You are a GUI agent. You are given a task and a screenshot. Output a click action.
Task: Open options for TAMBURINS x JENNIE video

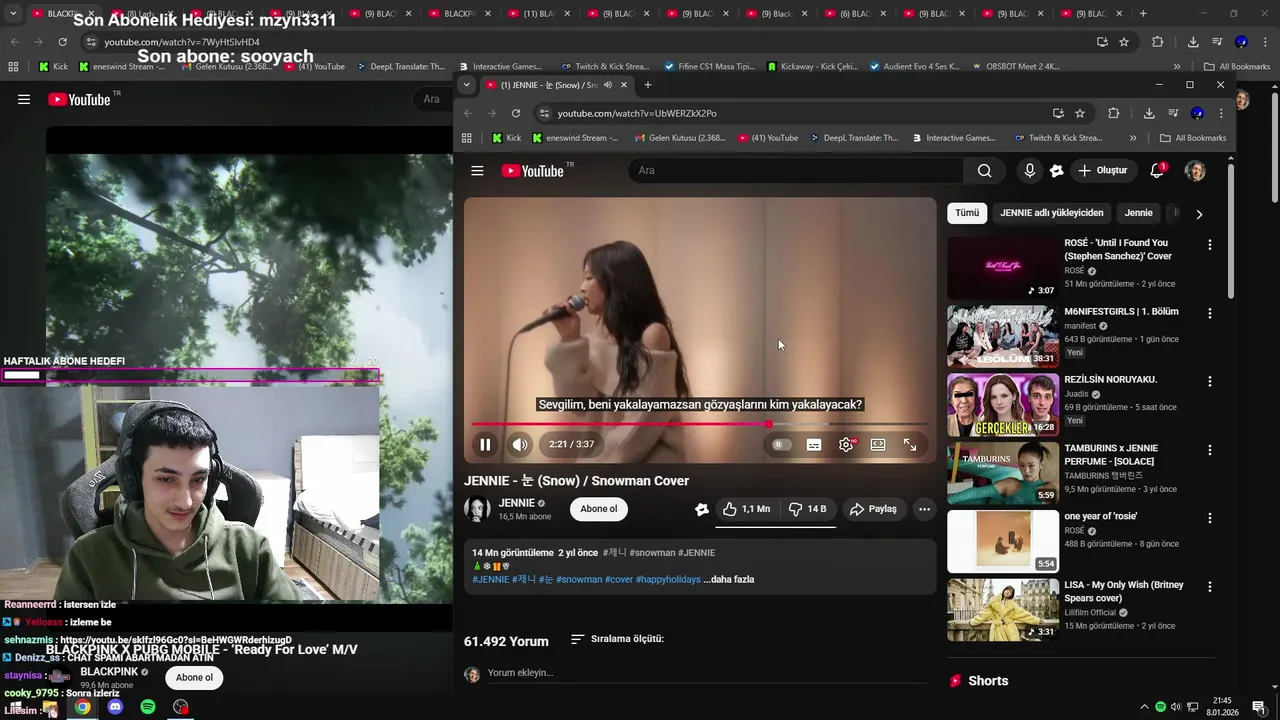(1209, 449)
